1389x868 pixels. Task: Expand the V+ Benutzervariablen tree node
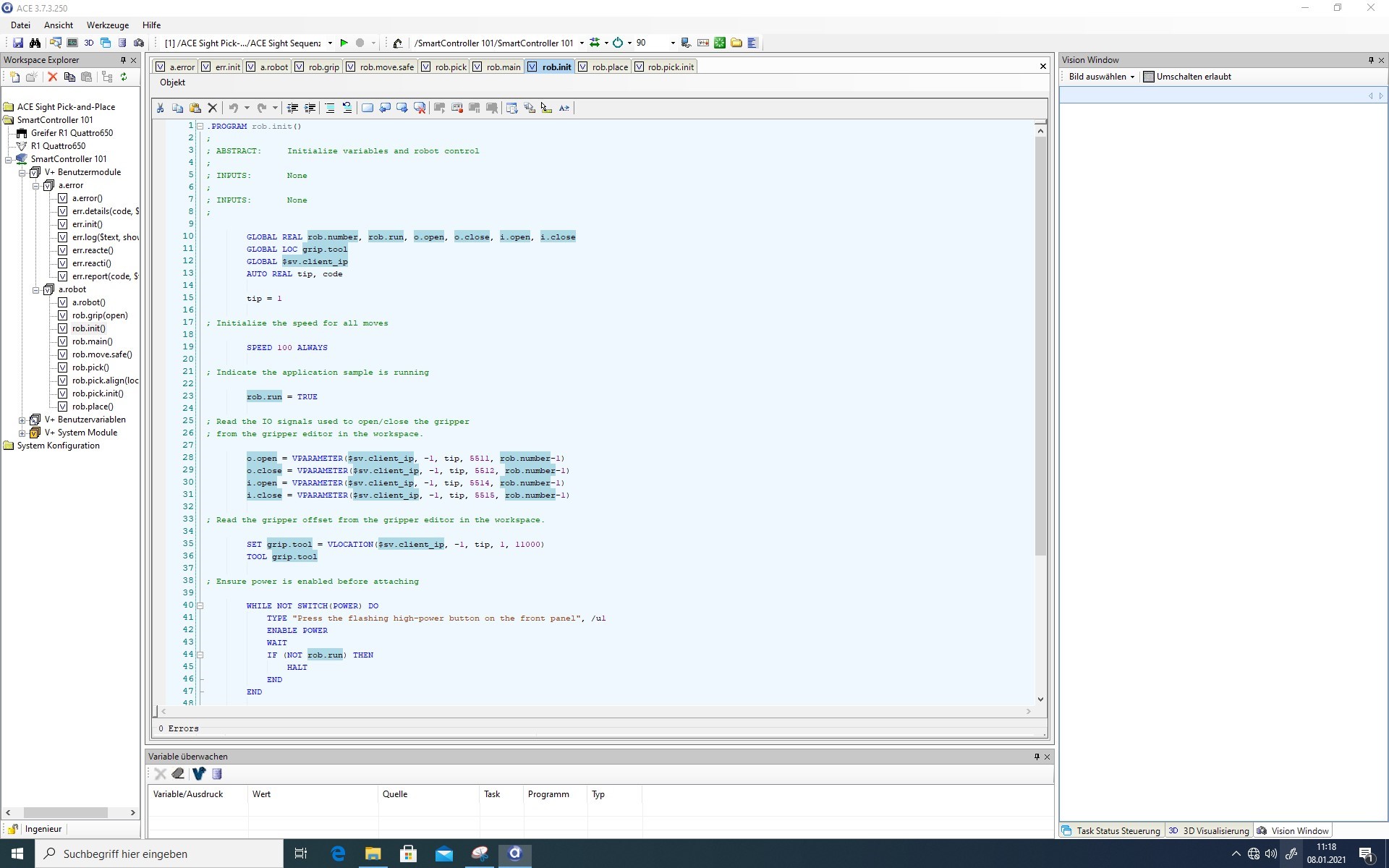pyautogui.click(x=22, y=420)
